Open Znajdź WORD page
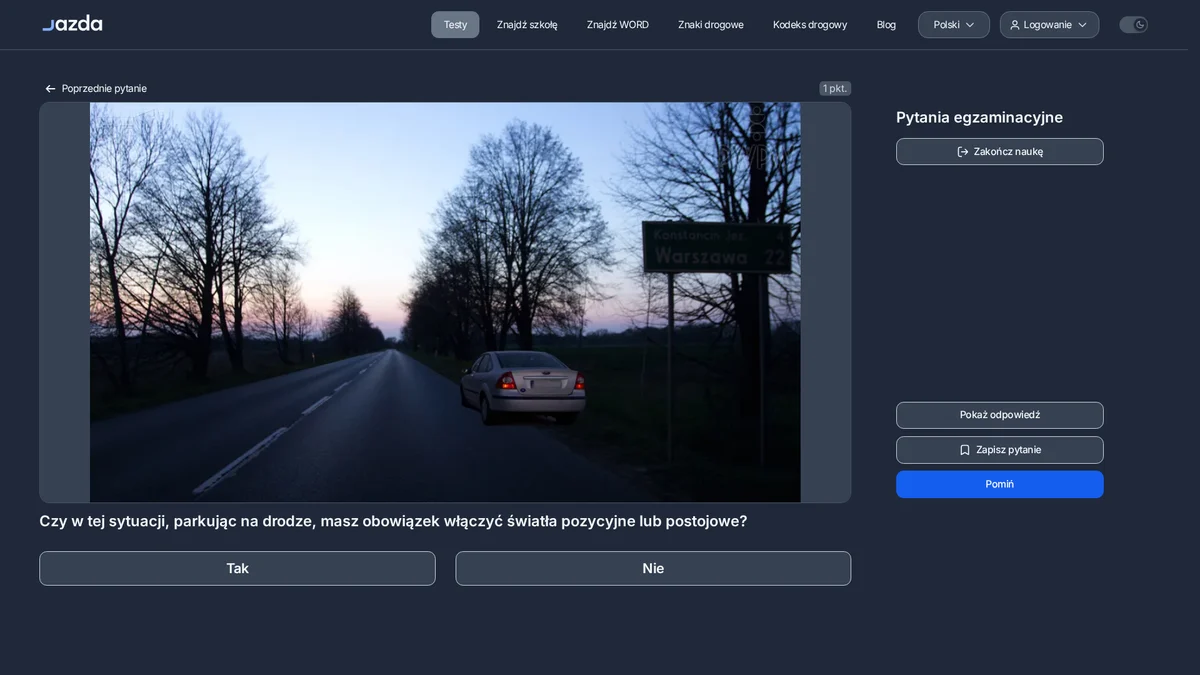 point(618,25)
